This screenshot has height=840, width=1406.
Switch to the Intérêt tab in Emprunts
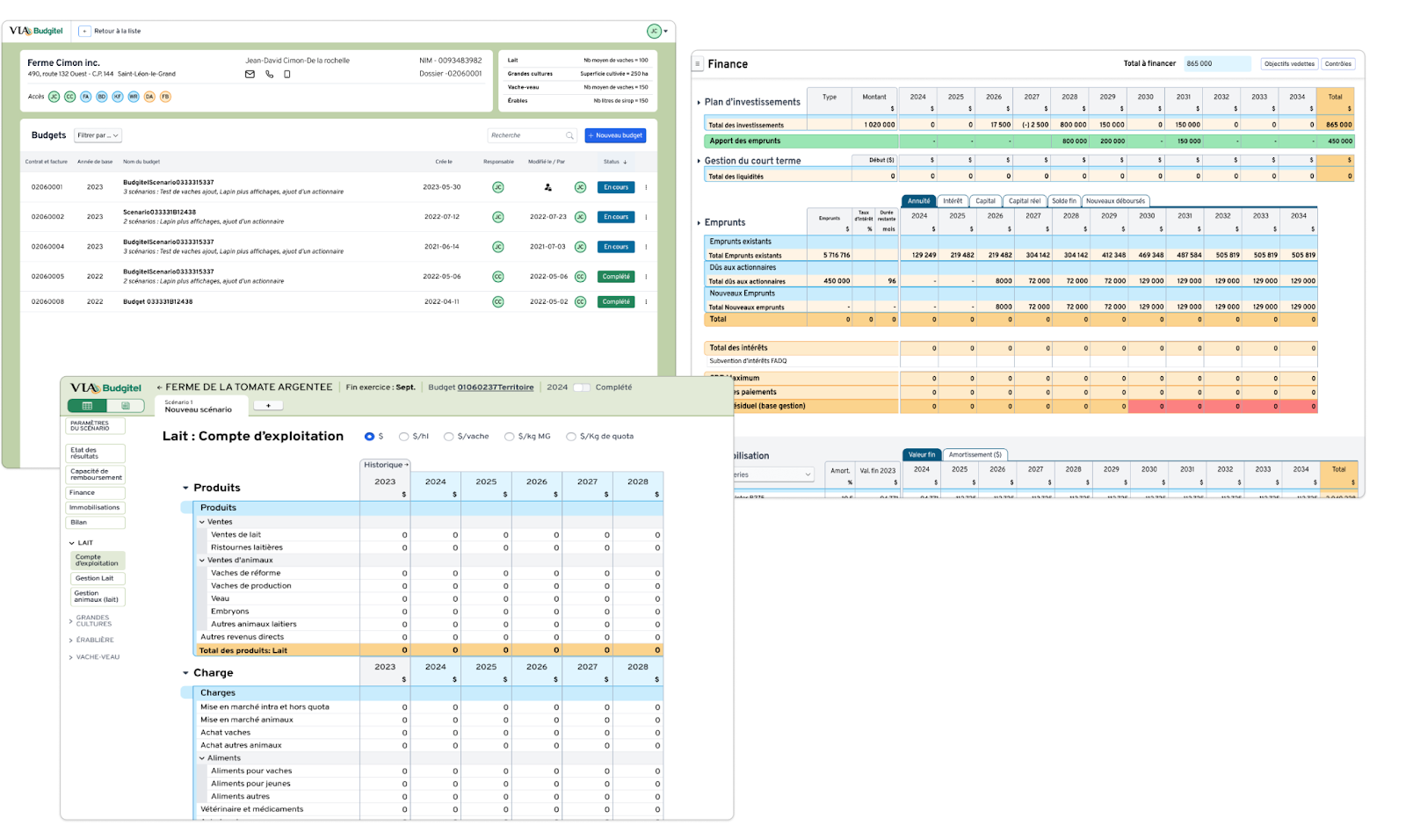(953, 201)
